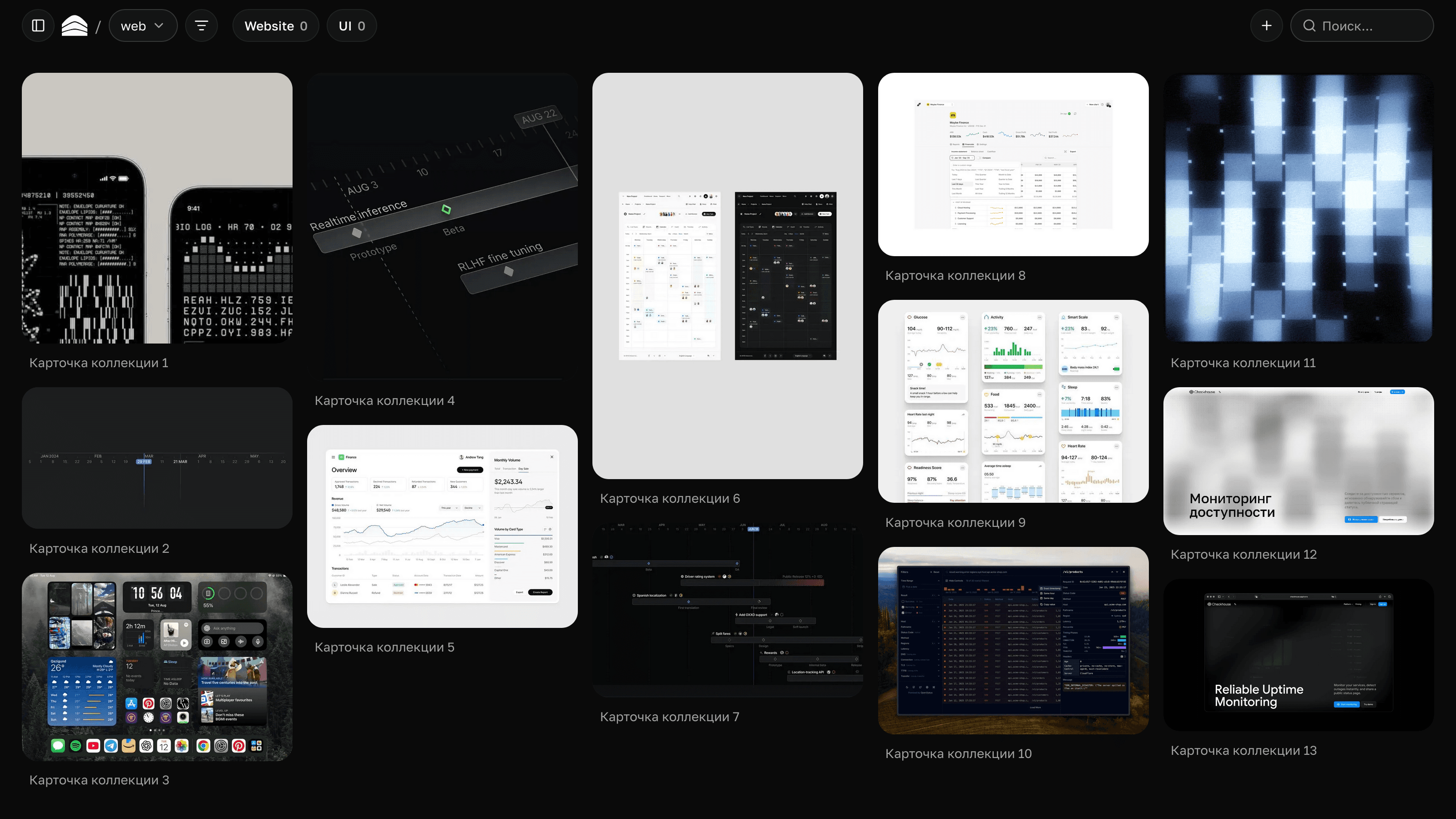Open thumbnail of Карточка коллекции 11
The width and height of the screenshot is (1456, 819).
point(1299,208)
